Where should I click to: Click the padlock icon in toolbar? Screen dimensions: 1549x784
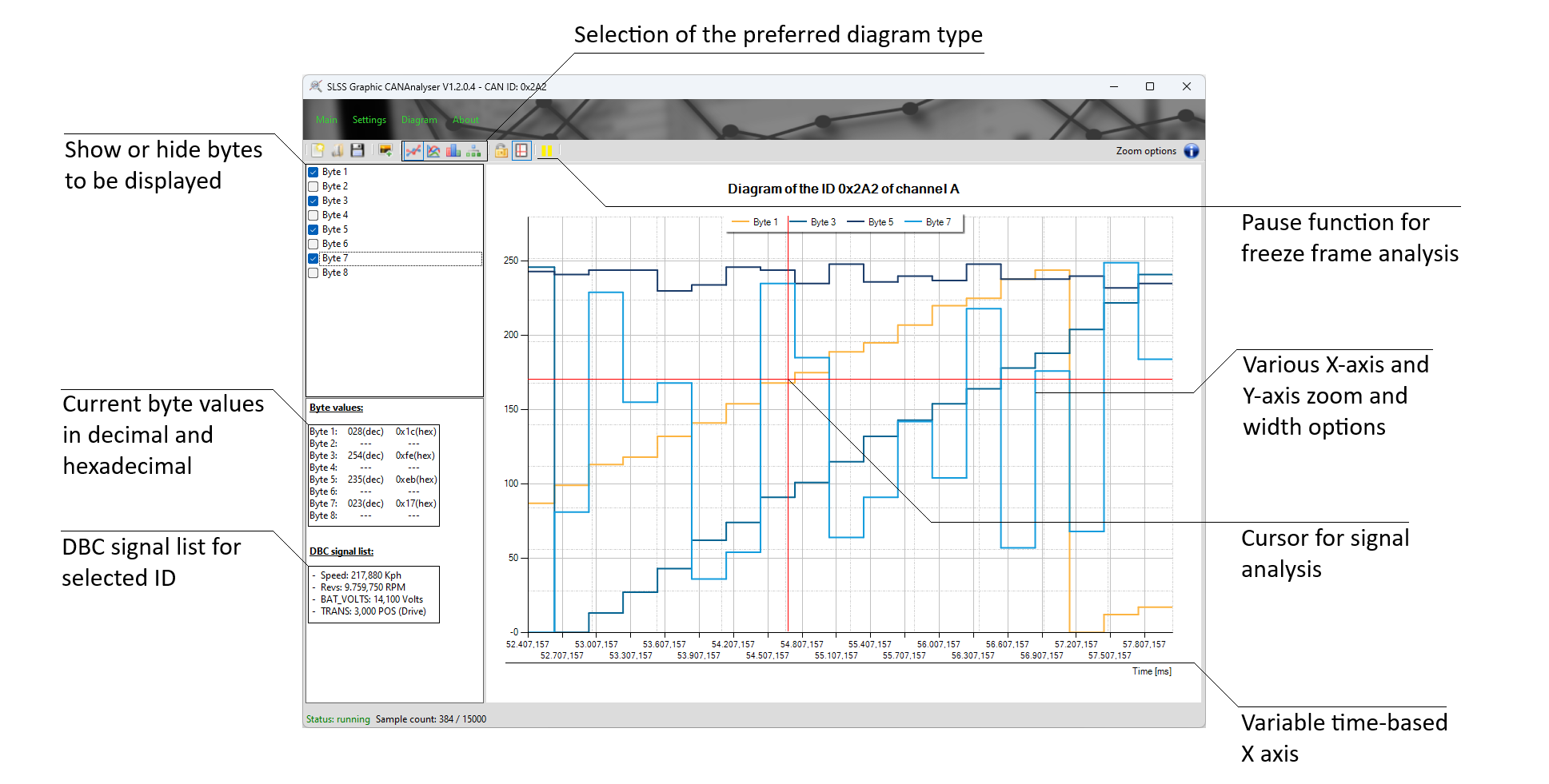(x=501, y=150)
